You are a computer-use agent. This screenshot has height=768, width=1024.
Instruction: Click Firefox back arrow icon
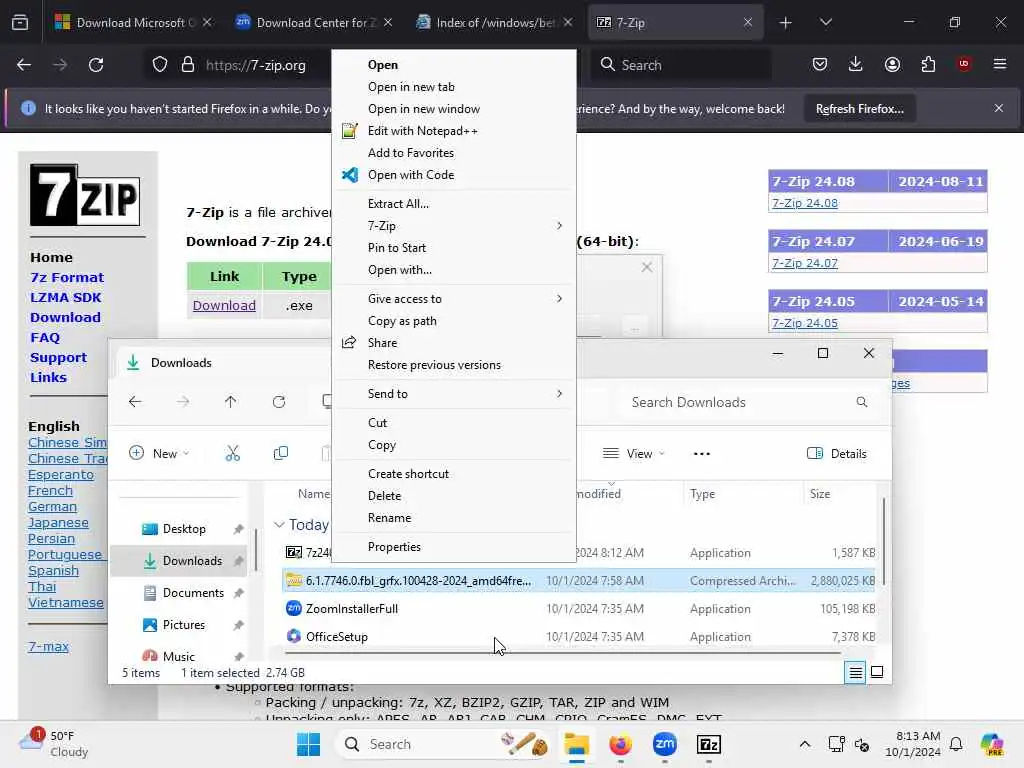(24, 65)
